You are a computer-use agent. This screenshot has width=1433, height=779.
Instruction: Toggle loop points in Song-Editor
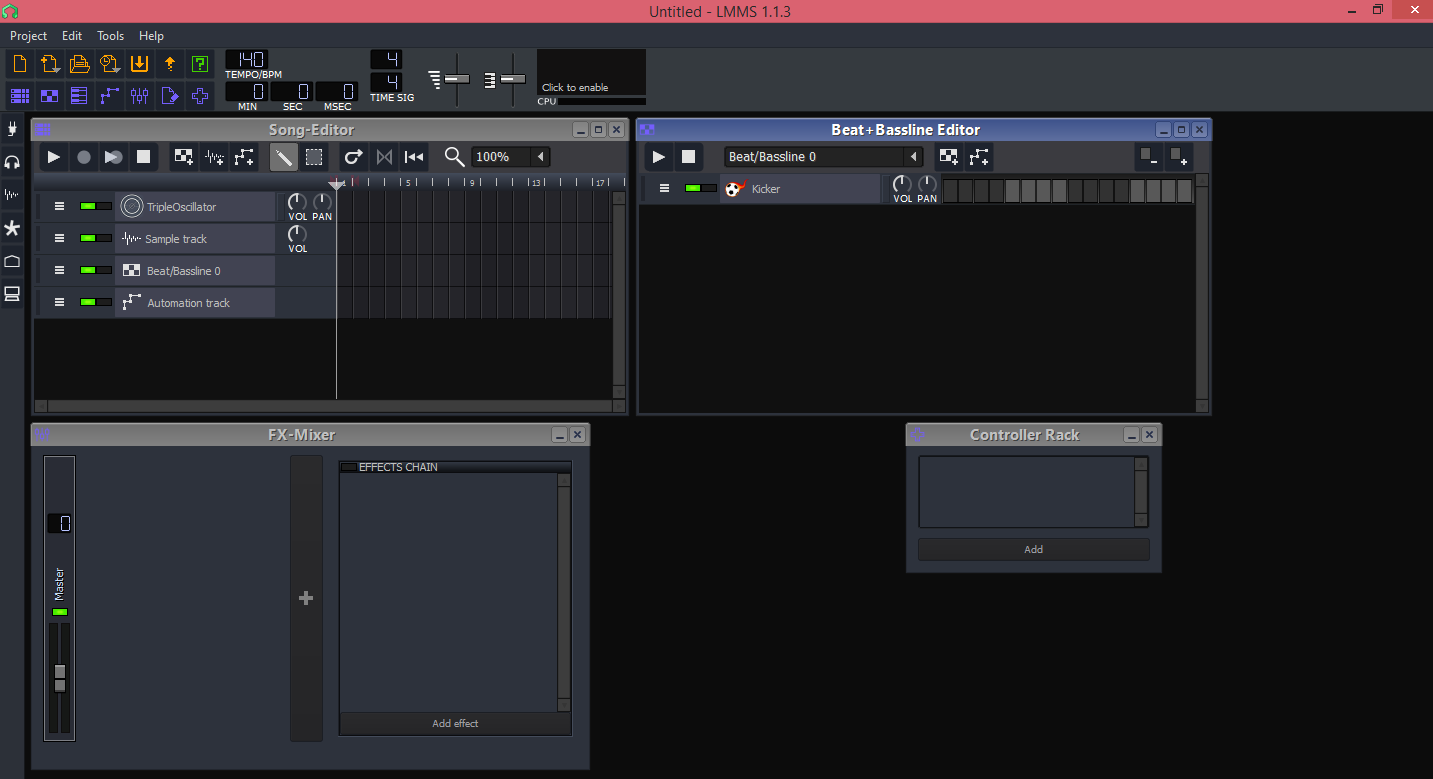point(384,157)
